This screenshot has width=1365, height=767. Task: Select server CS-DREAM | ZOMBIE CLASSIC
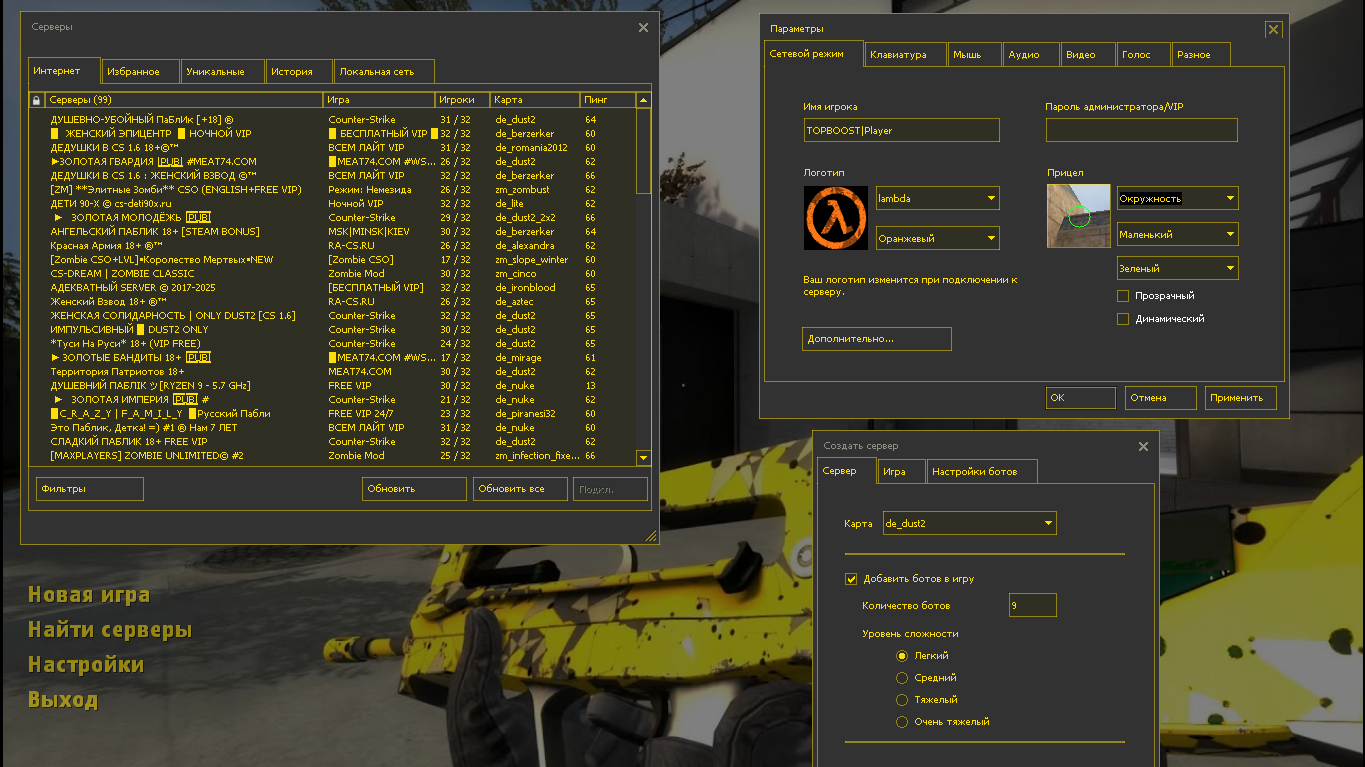click(333, 274)
